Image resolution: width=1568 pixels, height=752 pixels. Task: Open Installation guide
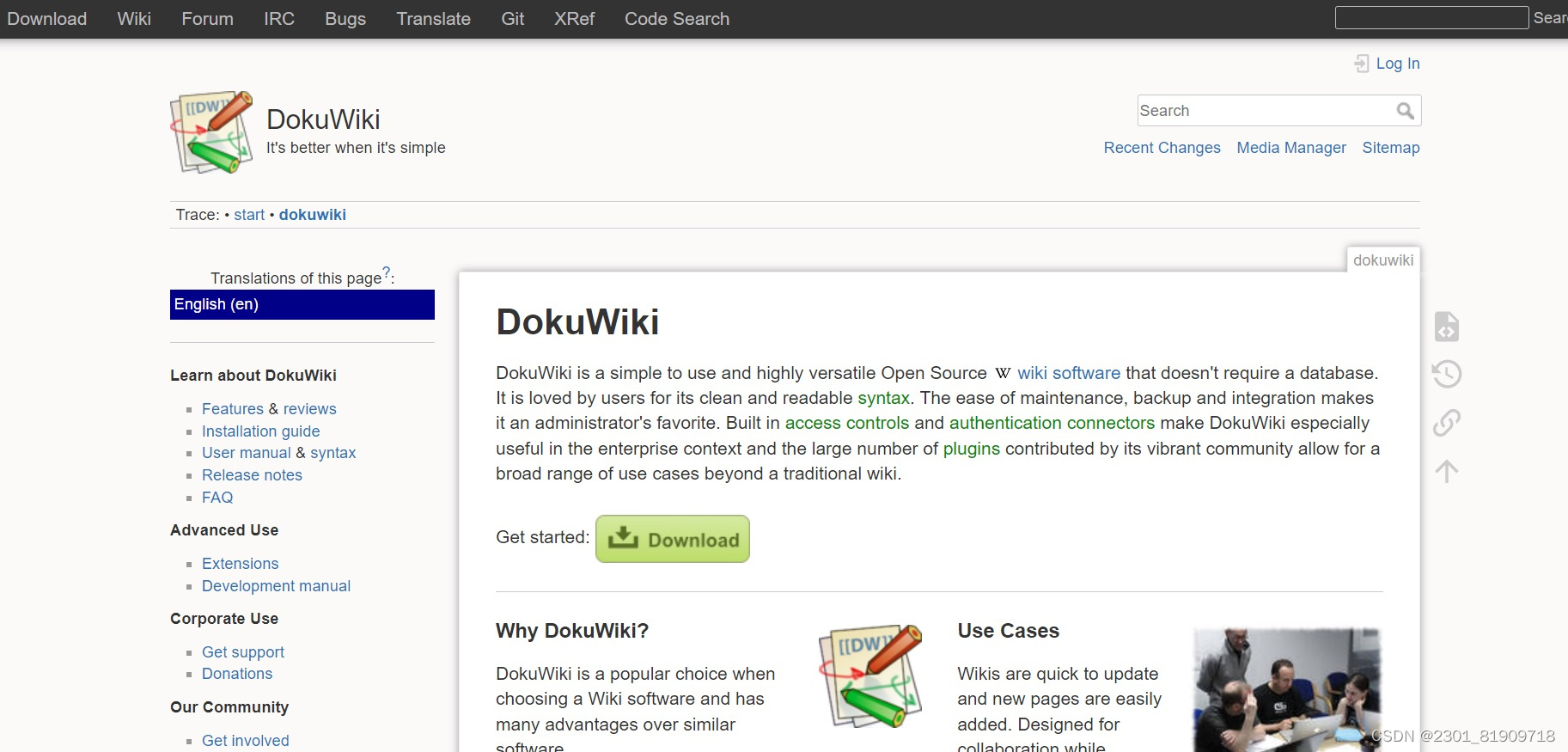[x=261, y=431]
